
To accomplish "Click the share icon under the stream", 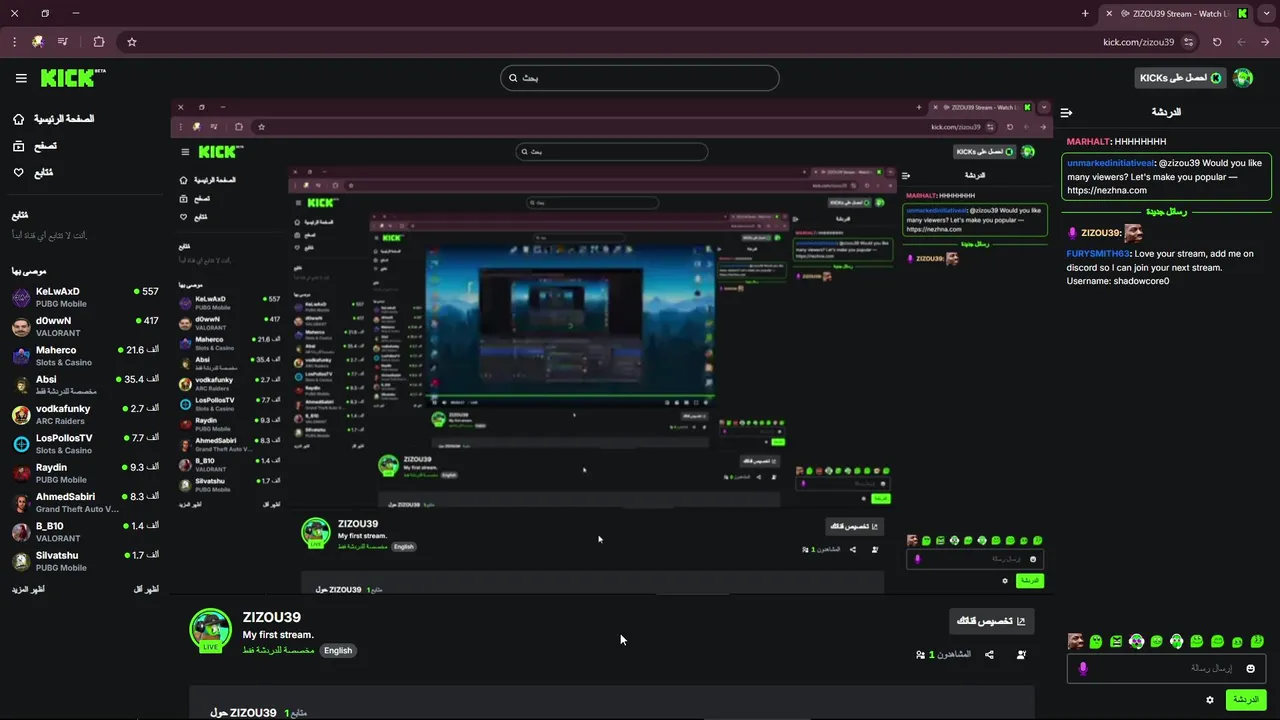I will click(x=989, y=655).
